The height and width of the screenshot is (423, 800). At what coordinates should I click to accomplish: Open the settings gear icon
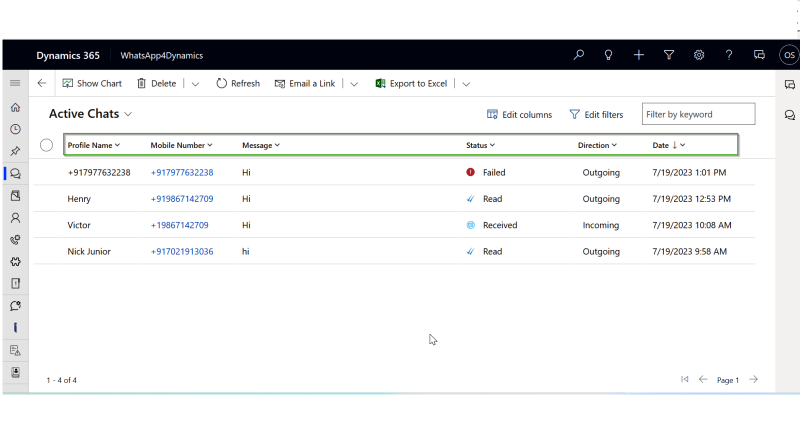coord(699,55)
